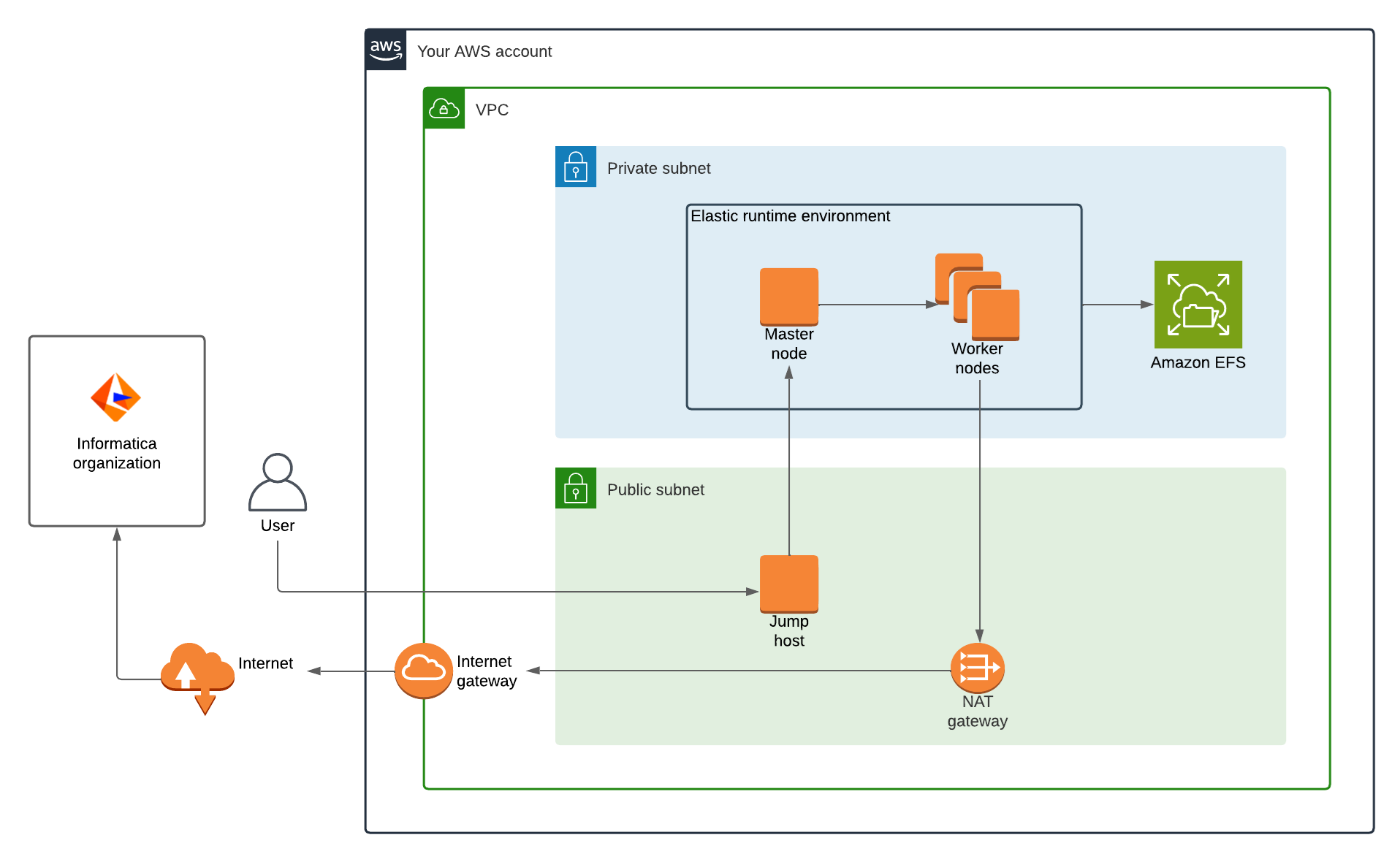The height and width of the screenshot is (862, 1400).
Task: Select the Master node orange square
Action: (789, 297)
